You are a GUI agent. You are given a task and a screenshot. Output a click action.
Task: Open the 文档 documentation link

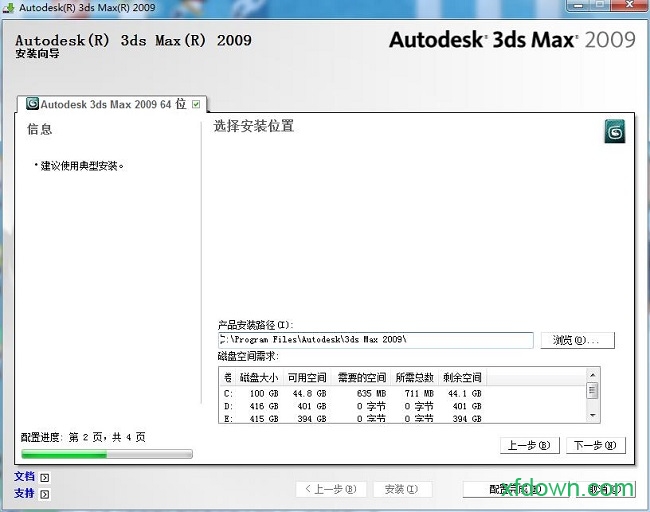coord(24,477)
